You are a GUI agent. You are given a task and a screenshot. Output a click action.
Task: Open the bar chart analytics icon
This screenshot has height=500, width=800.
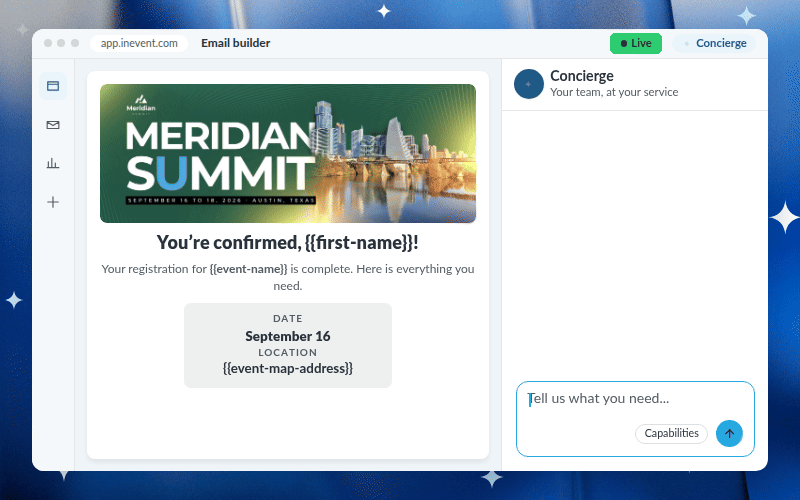(53, 163)
